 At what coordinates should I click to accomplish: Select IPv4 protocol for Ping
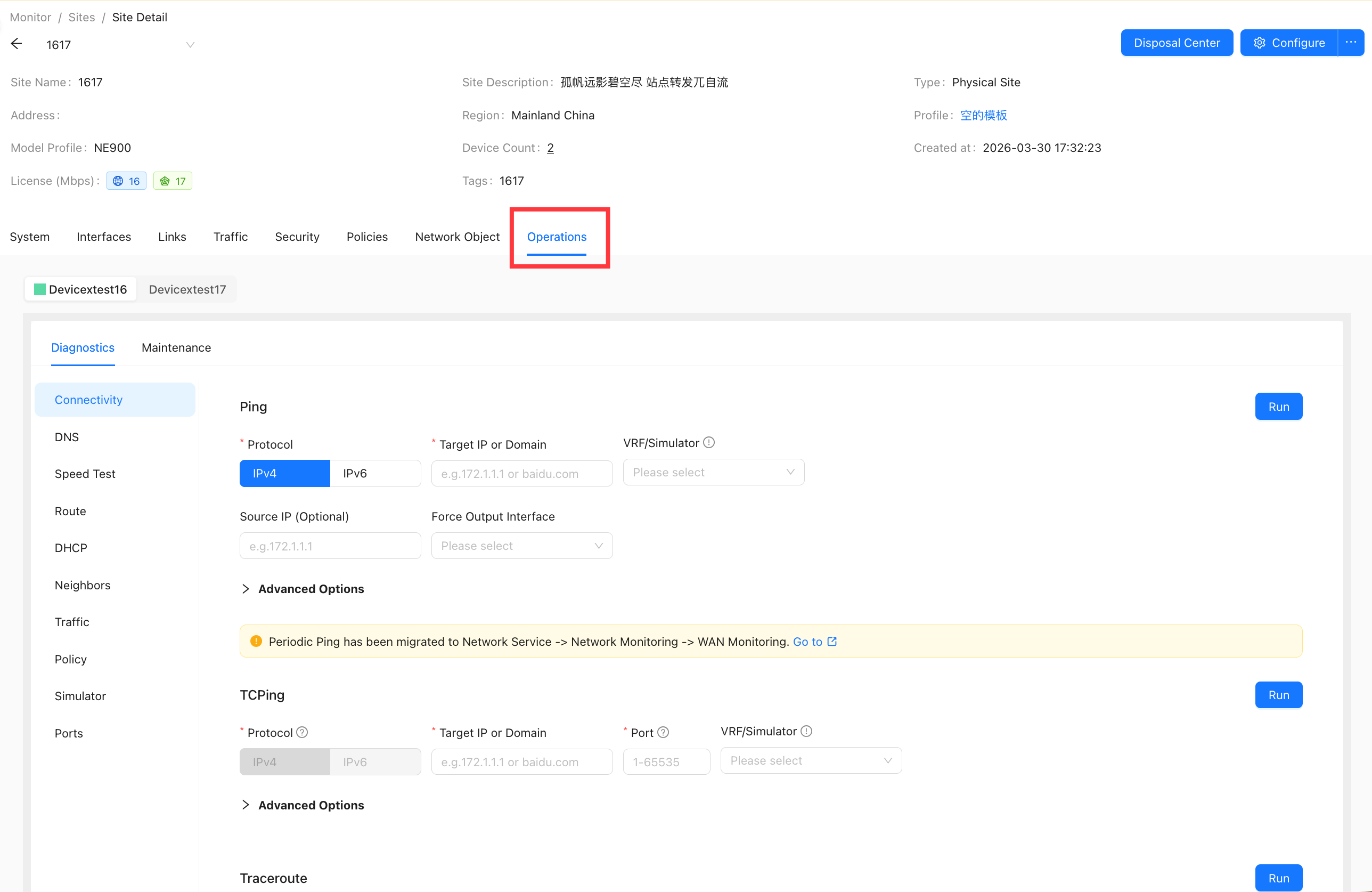click(285, 473)
